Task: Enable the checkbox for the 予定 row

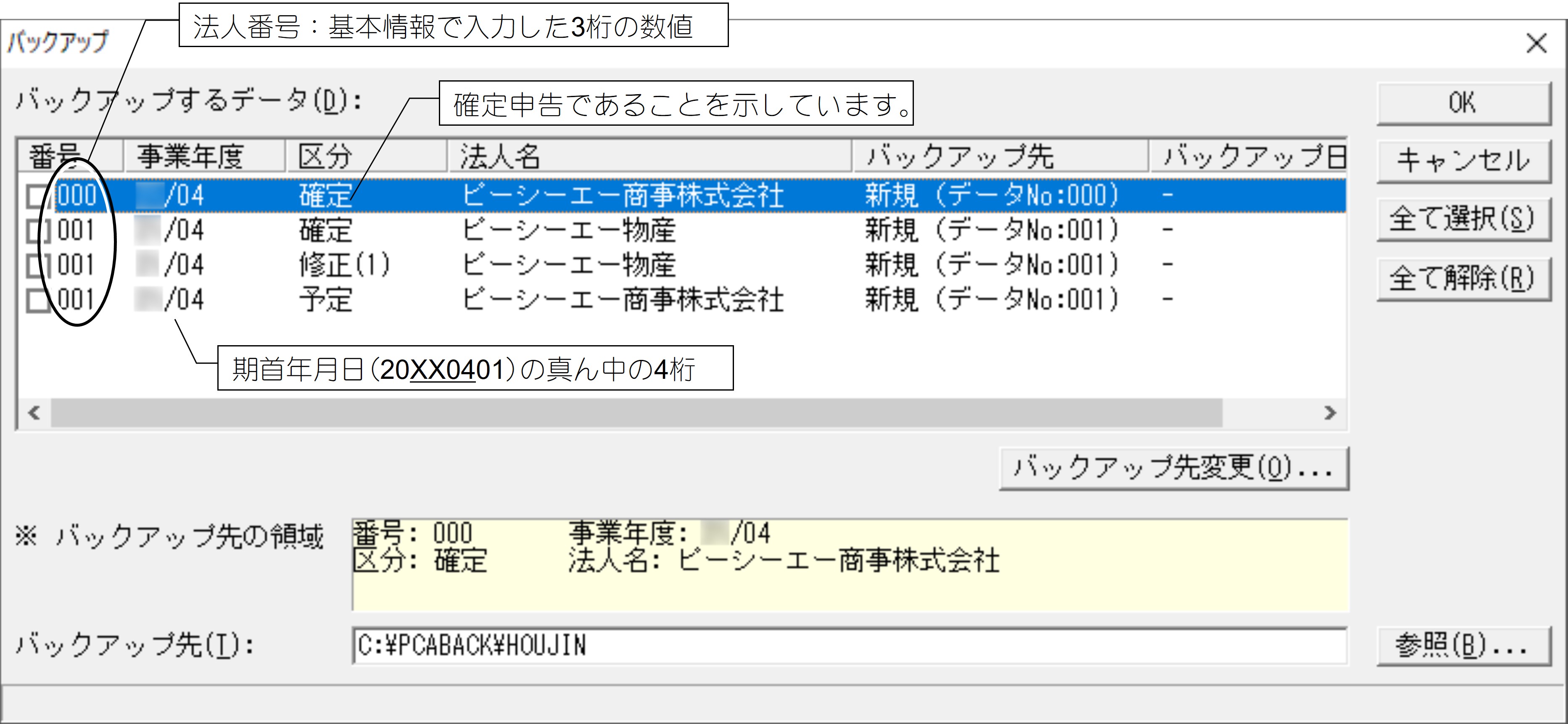Action: (x=38, y=300)
